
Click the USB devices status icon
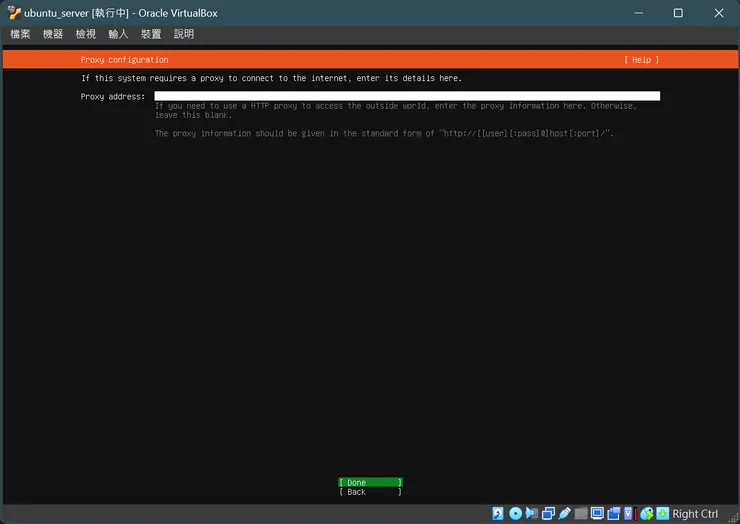click(x=564, y=513)
